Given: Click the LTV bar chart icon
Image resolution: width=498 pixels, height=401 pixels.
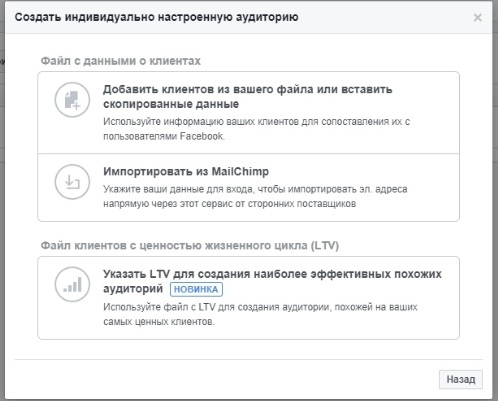Looking at the screenshot, I should pos(72,284).
